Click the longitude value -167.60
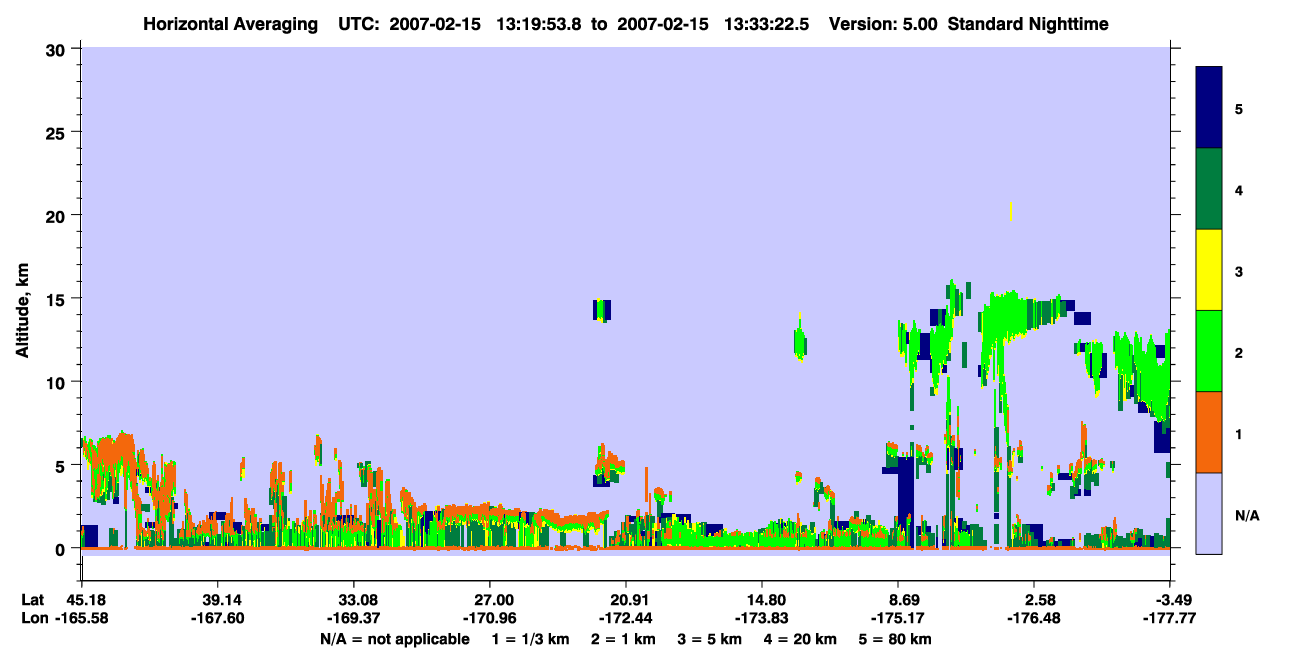Viewport: 1300px width, 667px height. point(218,618)
